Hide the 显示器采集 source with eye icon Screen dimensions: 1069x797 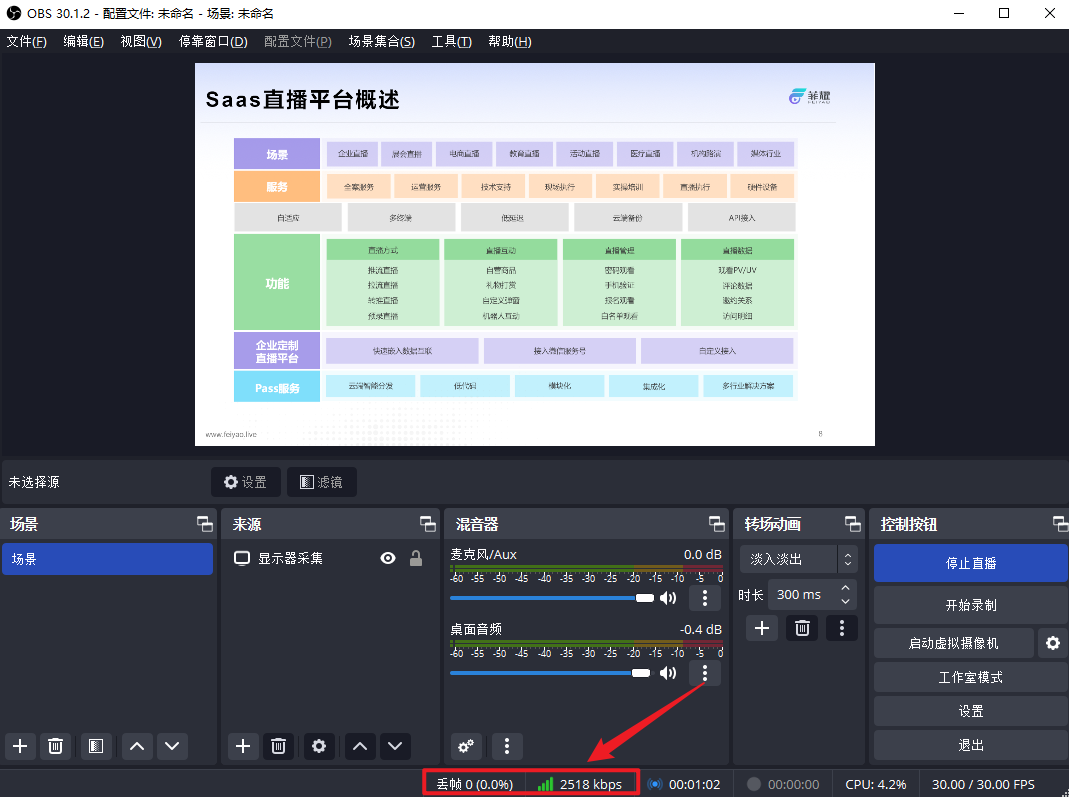388,558
